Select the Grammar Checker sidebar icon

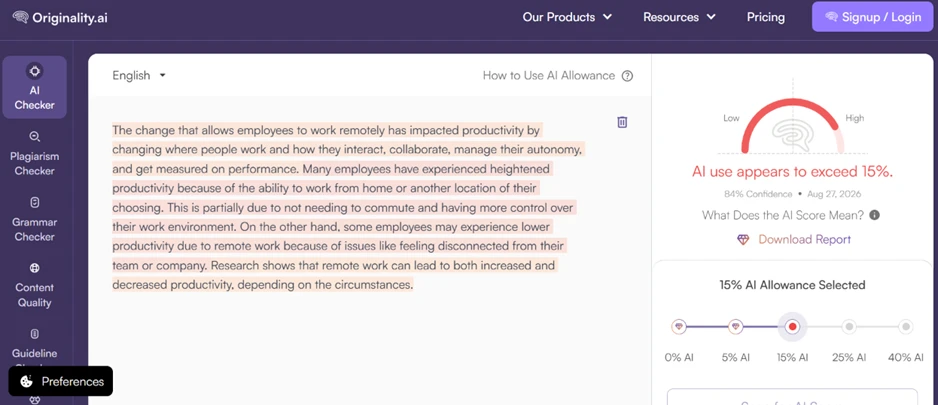click(x=35, y=202)
